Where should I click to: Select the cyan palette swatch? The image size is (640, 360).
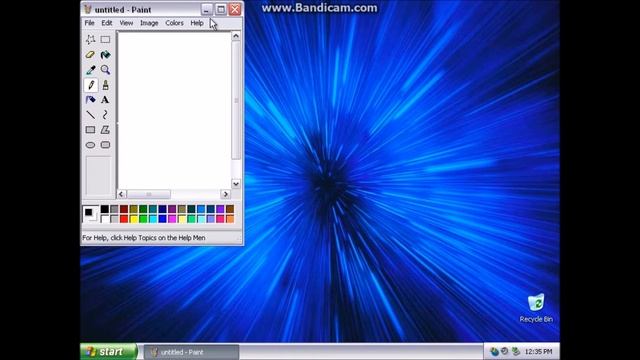click(x=153, y=219)
